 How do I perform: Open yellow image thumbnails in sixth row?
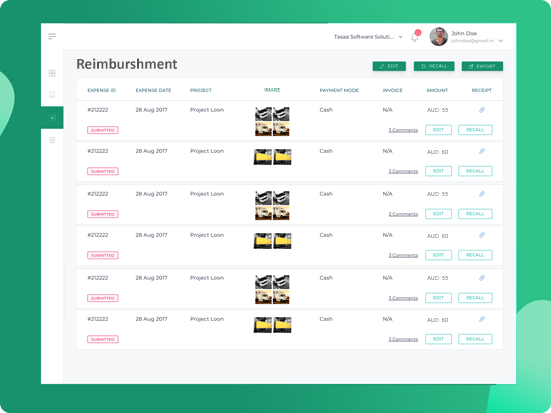[x=272, y=325]
